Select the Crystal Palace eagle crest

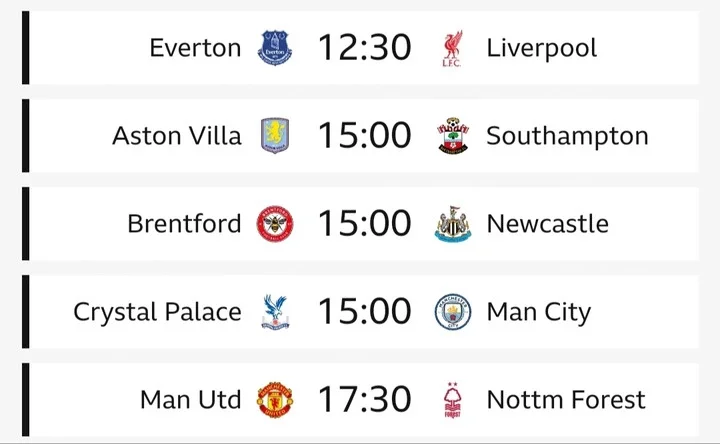coord(275,312)
